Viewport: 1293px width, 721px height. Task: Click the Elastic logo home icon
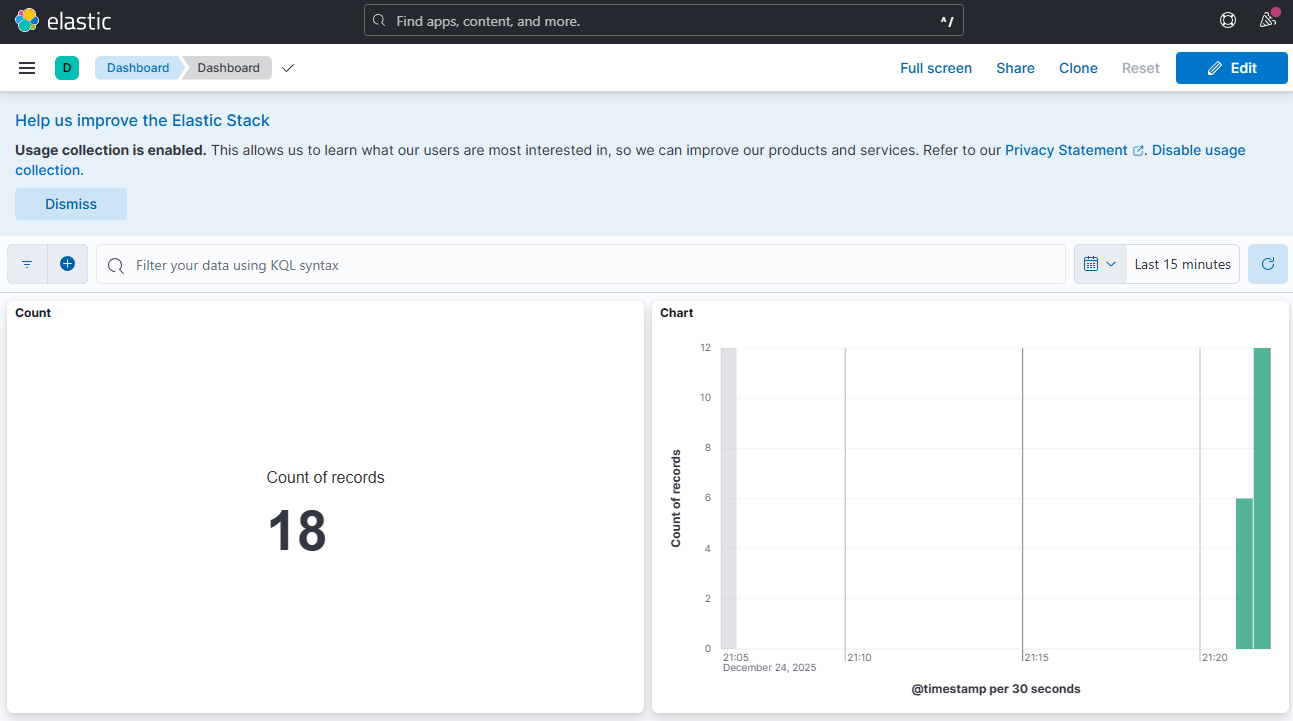[27, 20]
